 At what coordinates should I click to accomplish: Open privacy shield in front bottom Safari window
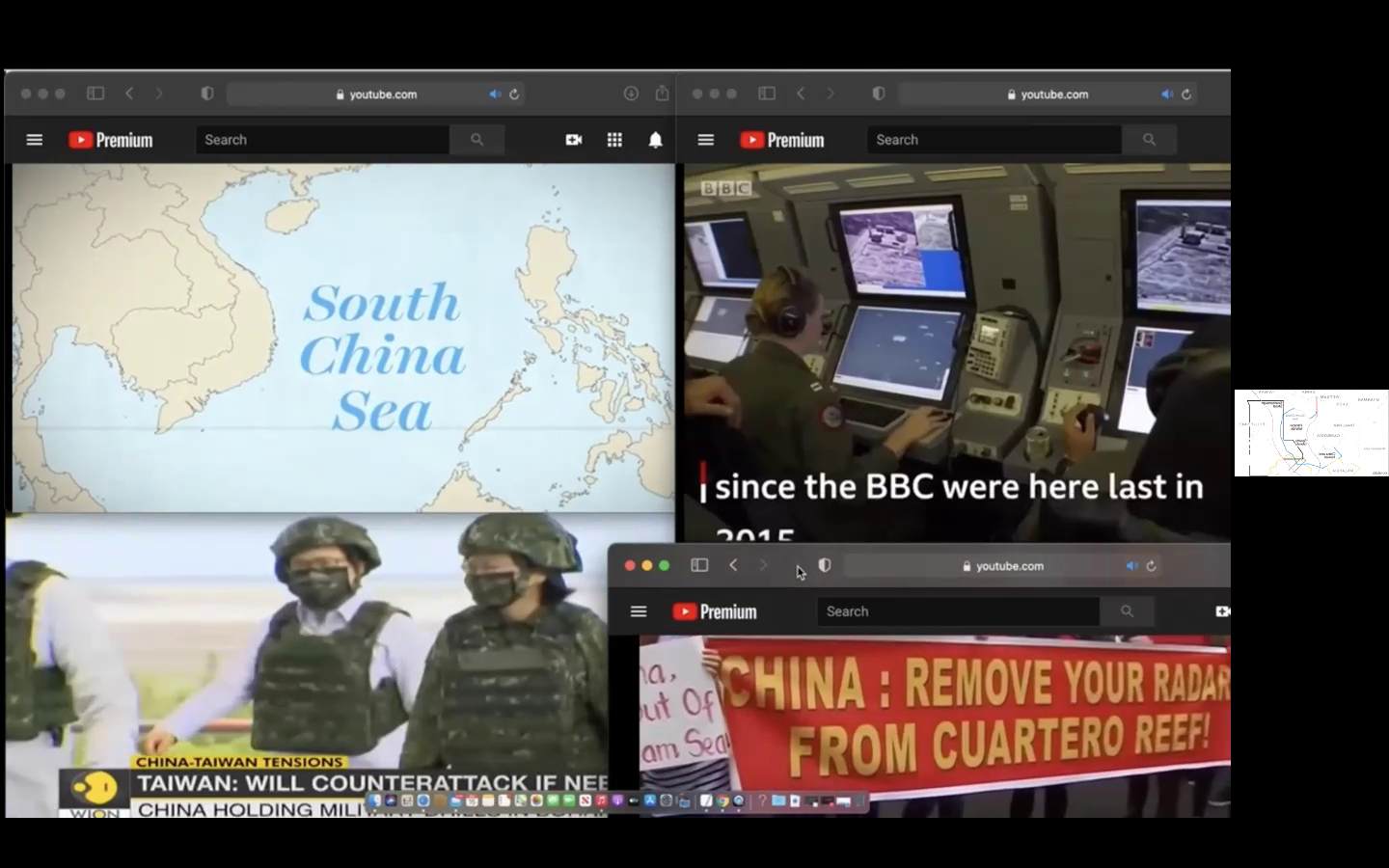(x=825, y=565)
